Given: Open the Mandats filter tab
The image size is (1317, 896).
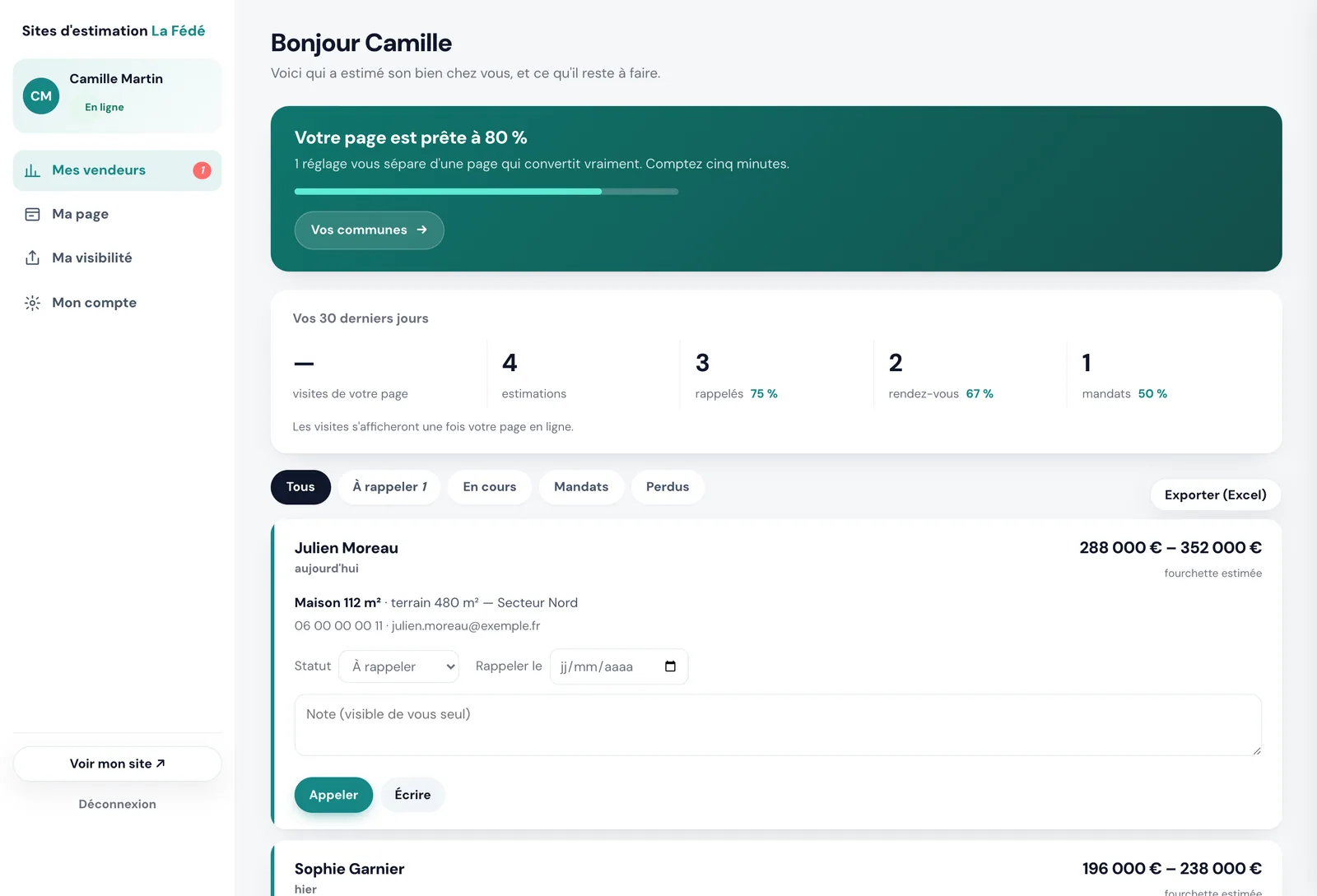Looking at the screenshot, I should coord(581,487).
